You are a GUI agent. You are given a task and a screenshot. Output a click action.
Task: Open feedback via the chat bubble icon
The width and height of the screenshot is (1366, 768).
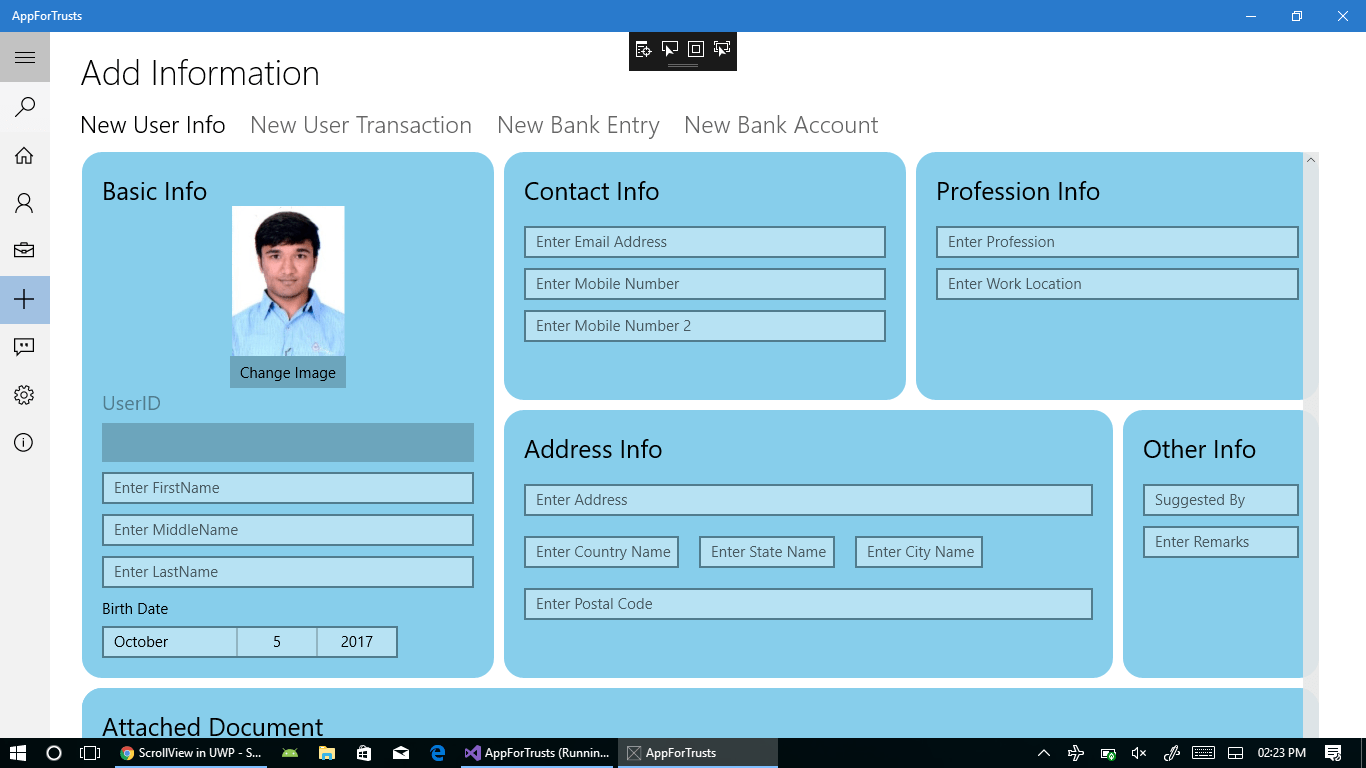24,347
